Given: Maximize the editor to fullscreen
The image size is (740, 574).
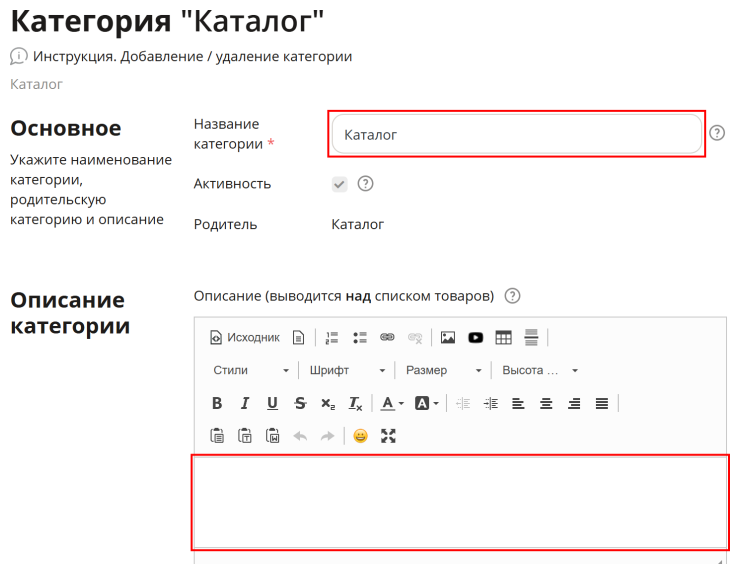Looking at the screenshot, I should click(x=388, y=436).
